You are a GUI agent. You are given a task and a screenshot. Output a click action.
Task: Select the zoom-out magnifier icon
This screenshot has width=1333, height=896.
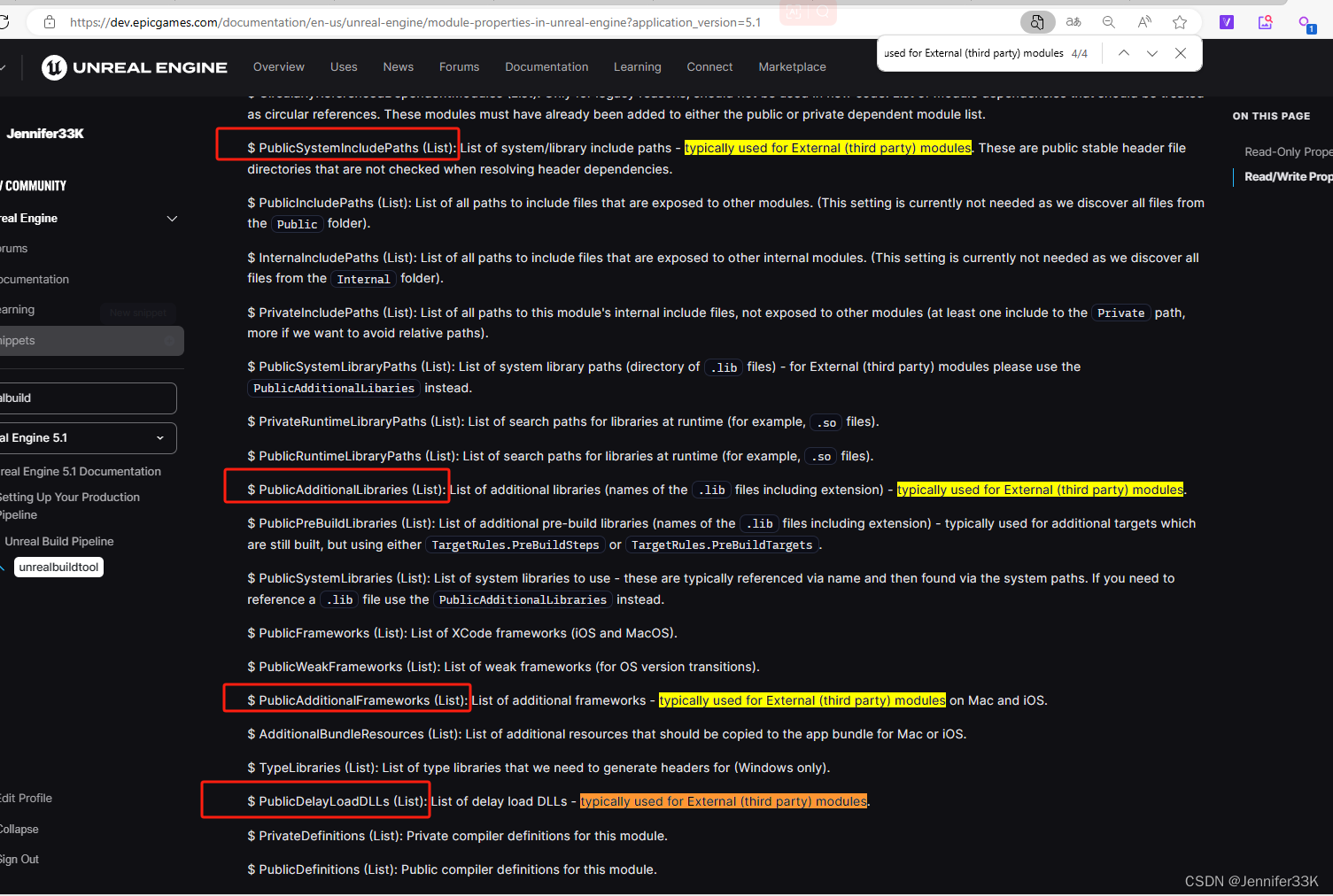click(x=1108, y=22)
